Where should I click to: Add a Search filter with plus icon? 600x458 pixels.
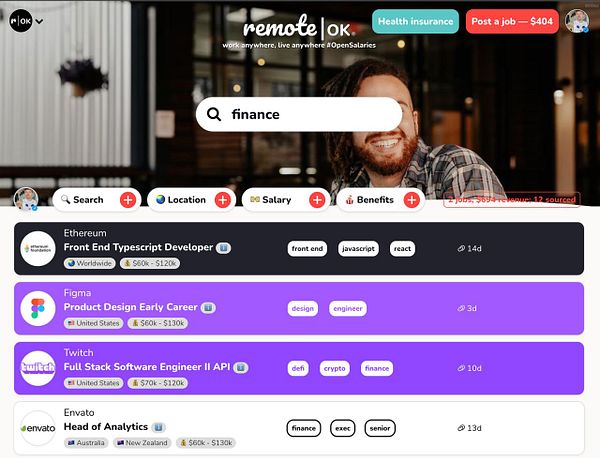128,200
